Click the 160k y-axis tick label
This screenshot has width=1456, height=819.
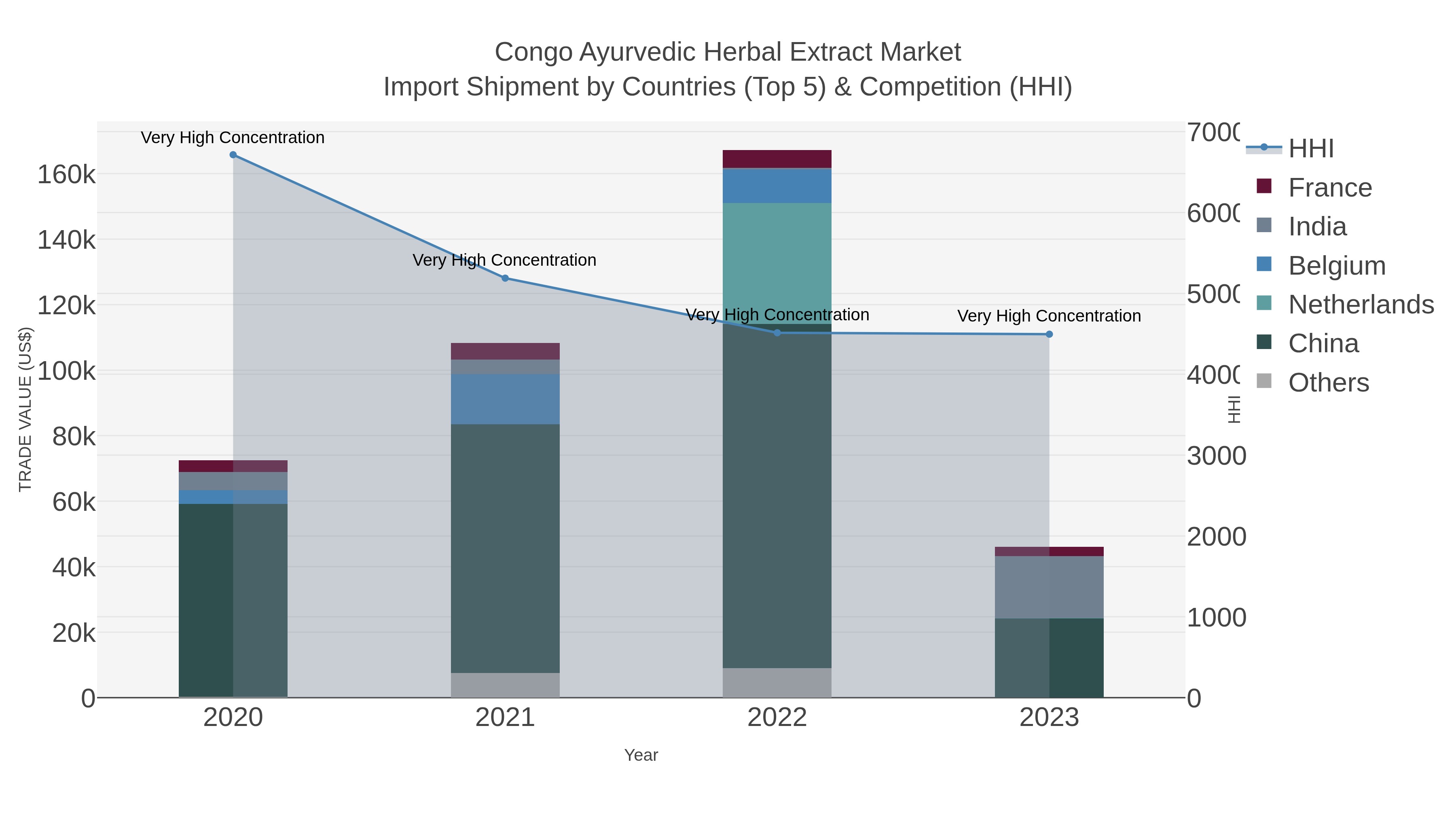(x=67, y=175)
